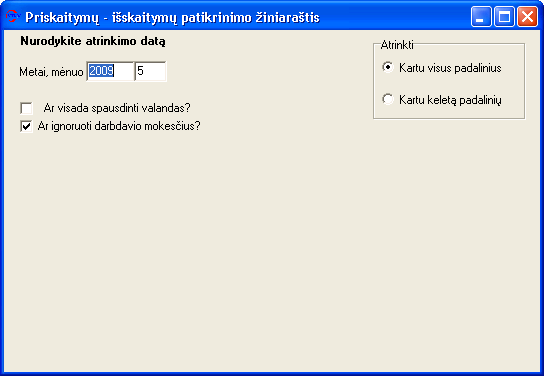Click the 'Nurodykite atrinkimo datą' heading
Screen dimensions: 544x376
click(93, 41)
